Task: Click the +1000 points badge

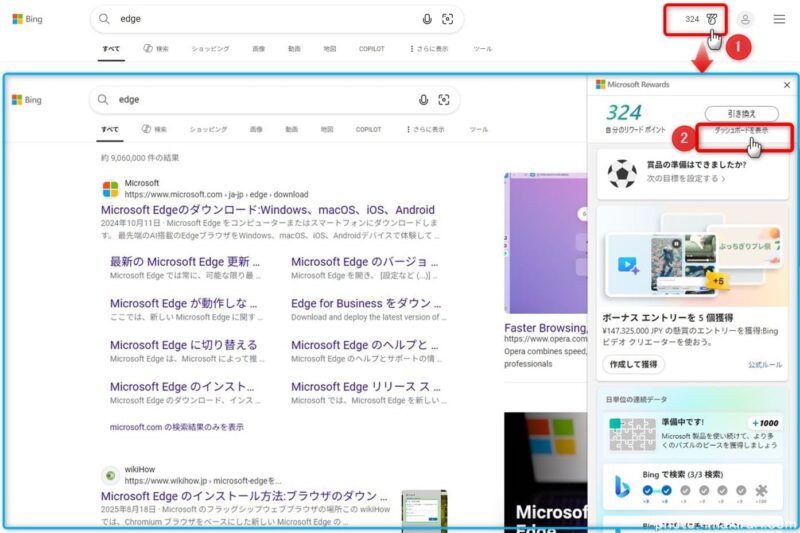Action: (x=765, y=423)
